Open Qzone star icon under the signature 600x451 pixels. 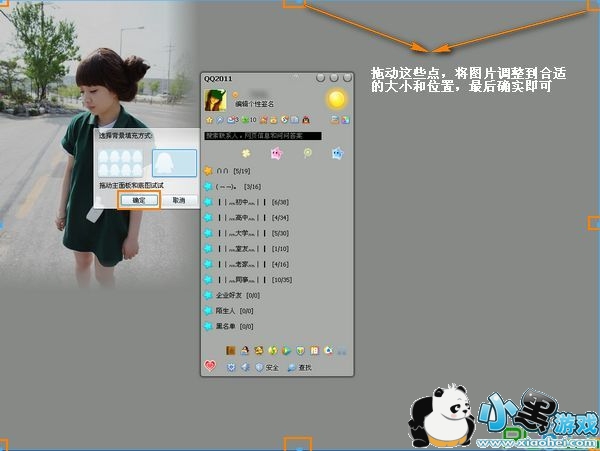[209, 120]
